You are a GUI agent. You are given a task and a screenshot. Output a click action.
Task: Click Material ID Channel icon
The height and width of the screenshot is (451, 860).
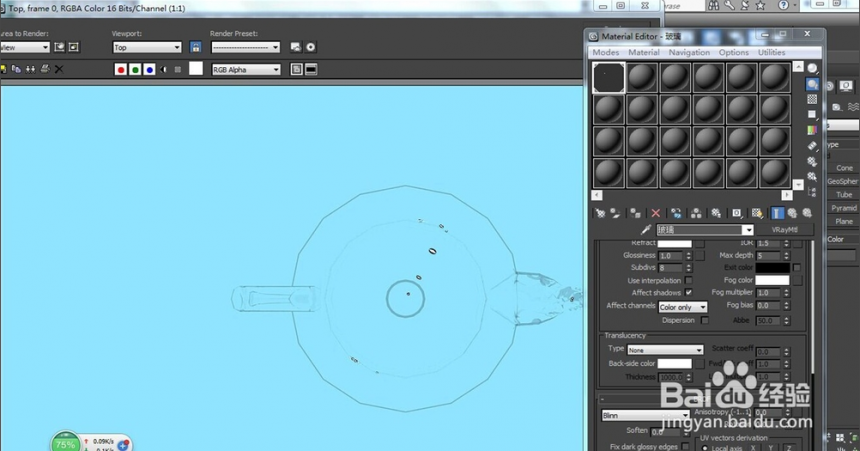(x=737, y=213)
